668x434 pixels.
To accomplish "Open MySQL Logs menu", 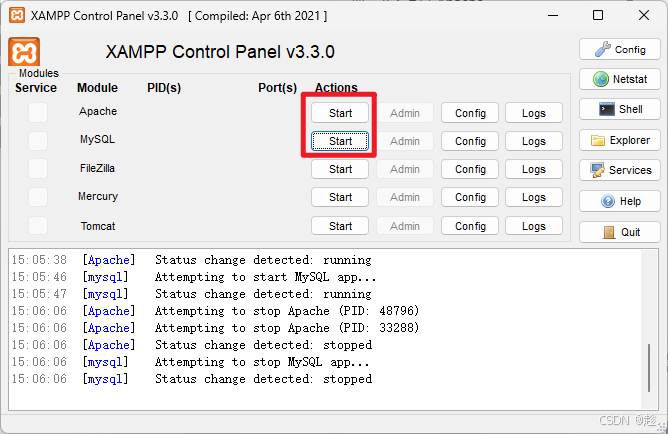I will coord(534,141).
